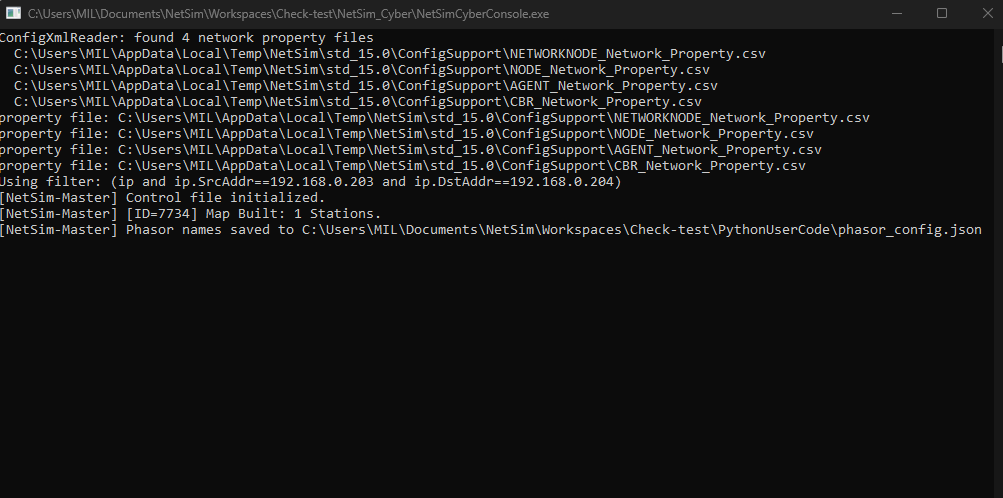Click the console app icon in title bar
Viewport: 1003px width, 498px height.
coord(14,14)
